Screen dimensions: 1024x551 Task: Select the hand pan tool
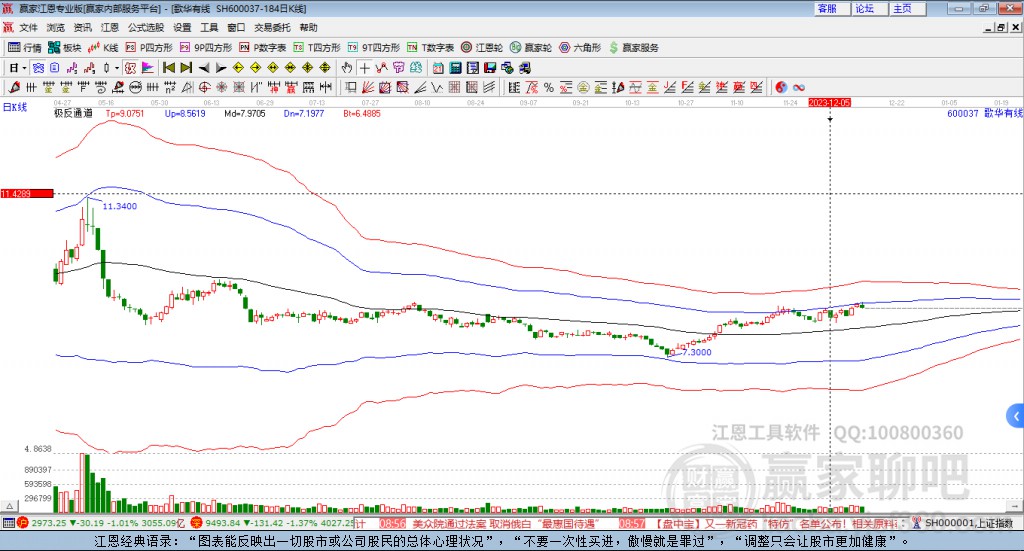click(x=347, y=68)
